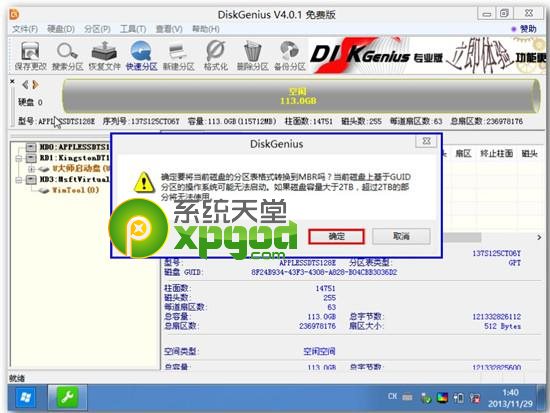Confirm conversion with 确定 button
The height and width of the screenshot is (413, 550).
336,236
